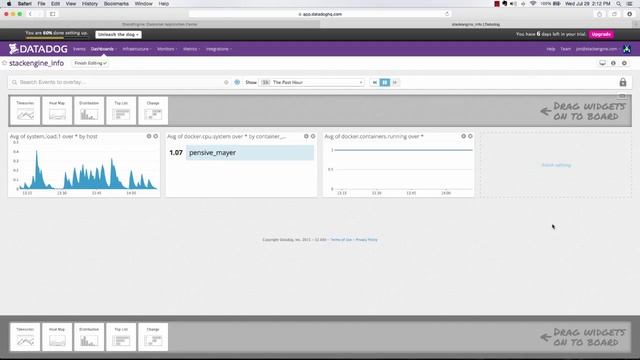Screen dimensions: 640x360
Task: Click the Safari address bar showing app.datadoghq.com
Action: point(320,14)
